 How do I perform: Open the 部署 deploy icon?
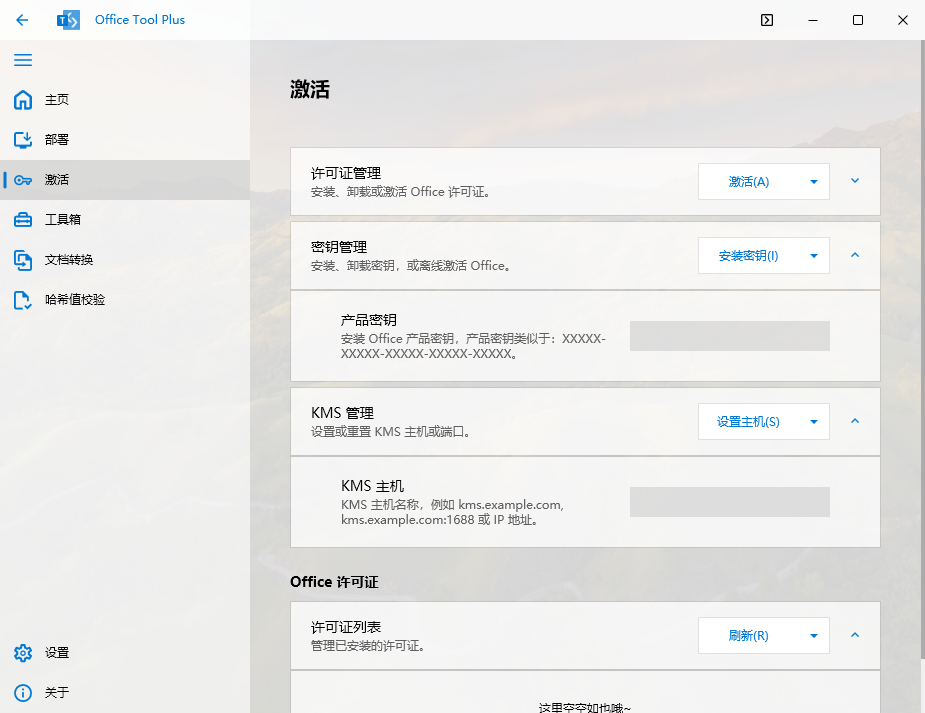[23, 140]
